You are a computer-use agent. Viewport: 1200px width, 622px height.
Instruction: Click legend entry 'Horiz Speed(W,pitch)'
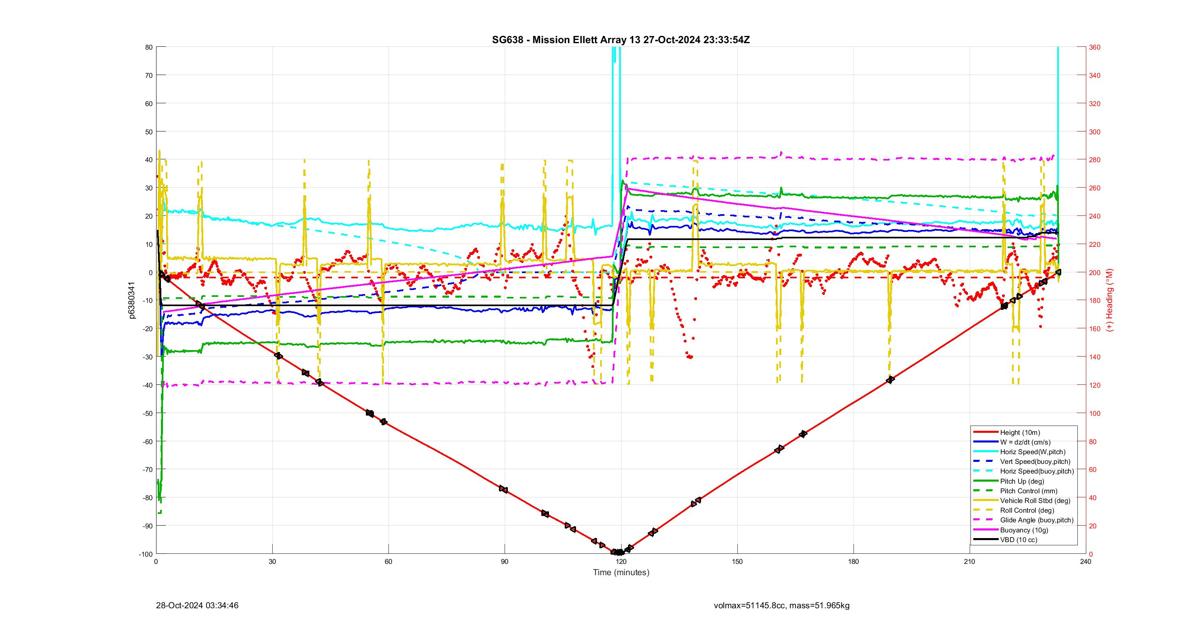pos(1033,452)
